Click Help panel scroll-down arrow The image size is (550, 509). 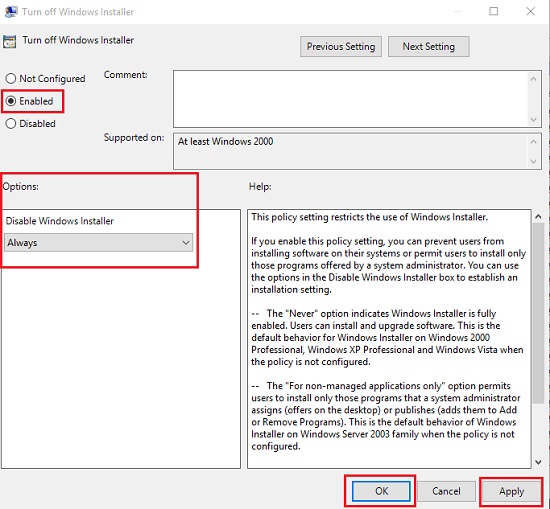tap(538, 462)
